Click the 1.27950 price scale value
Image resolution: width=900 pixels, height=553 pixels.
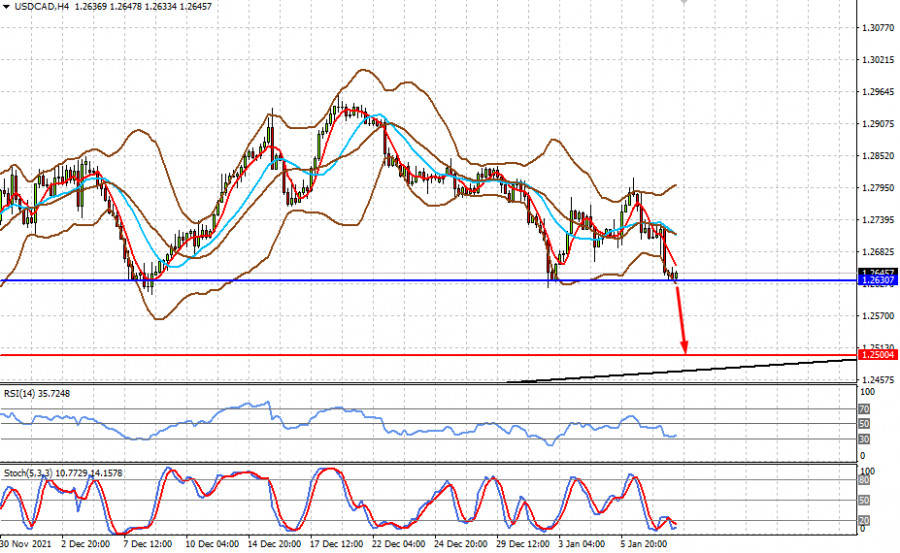pyautogui.click(x=878, y=188)
